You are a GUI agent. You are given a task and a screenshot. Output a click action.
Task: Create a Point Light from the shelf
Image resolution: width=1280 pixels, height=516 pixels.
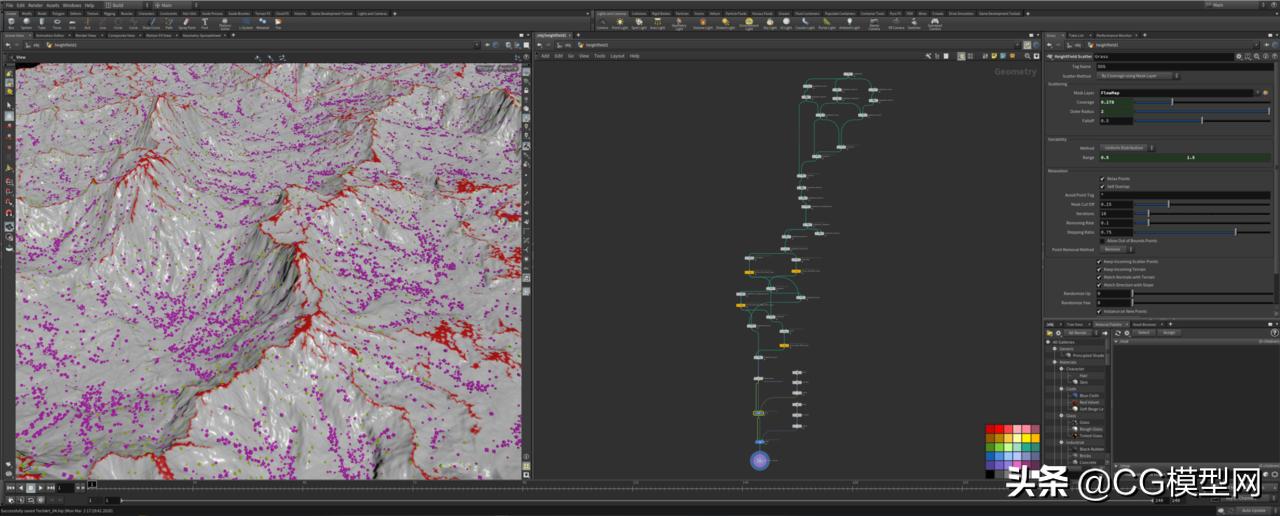click(x=620, y=23)
